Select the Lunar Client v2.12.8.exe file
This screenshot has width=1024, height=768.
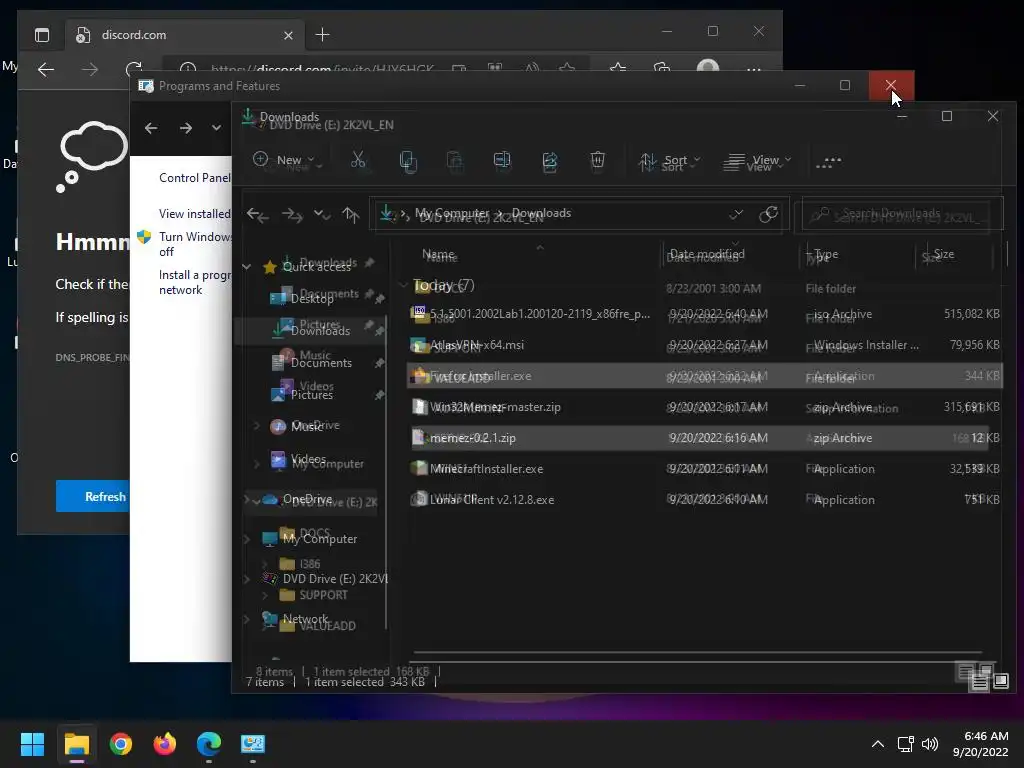click(704, 500)
